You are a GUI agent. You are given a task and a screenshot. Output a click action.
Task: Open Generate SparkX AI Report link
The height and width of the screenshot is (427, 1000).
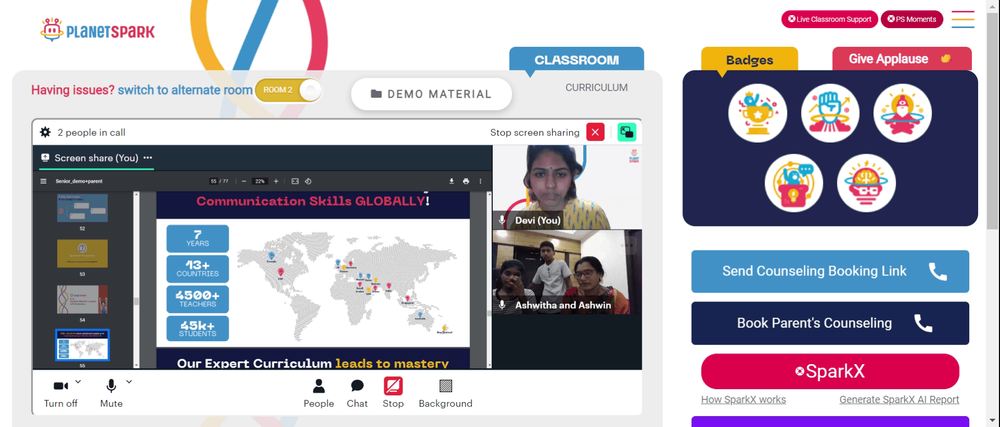click(x=899, y=400)
